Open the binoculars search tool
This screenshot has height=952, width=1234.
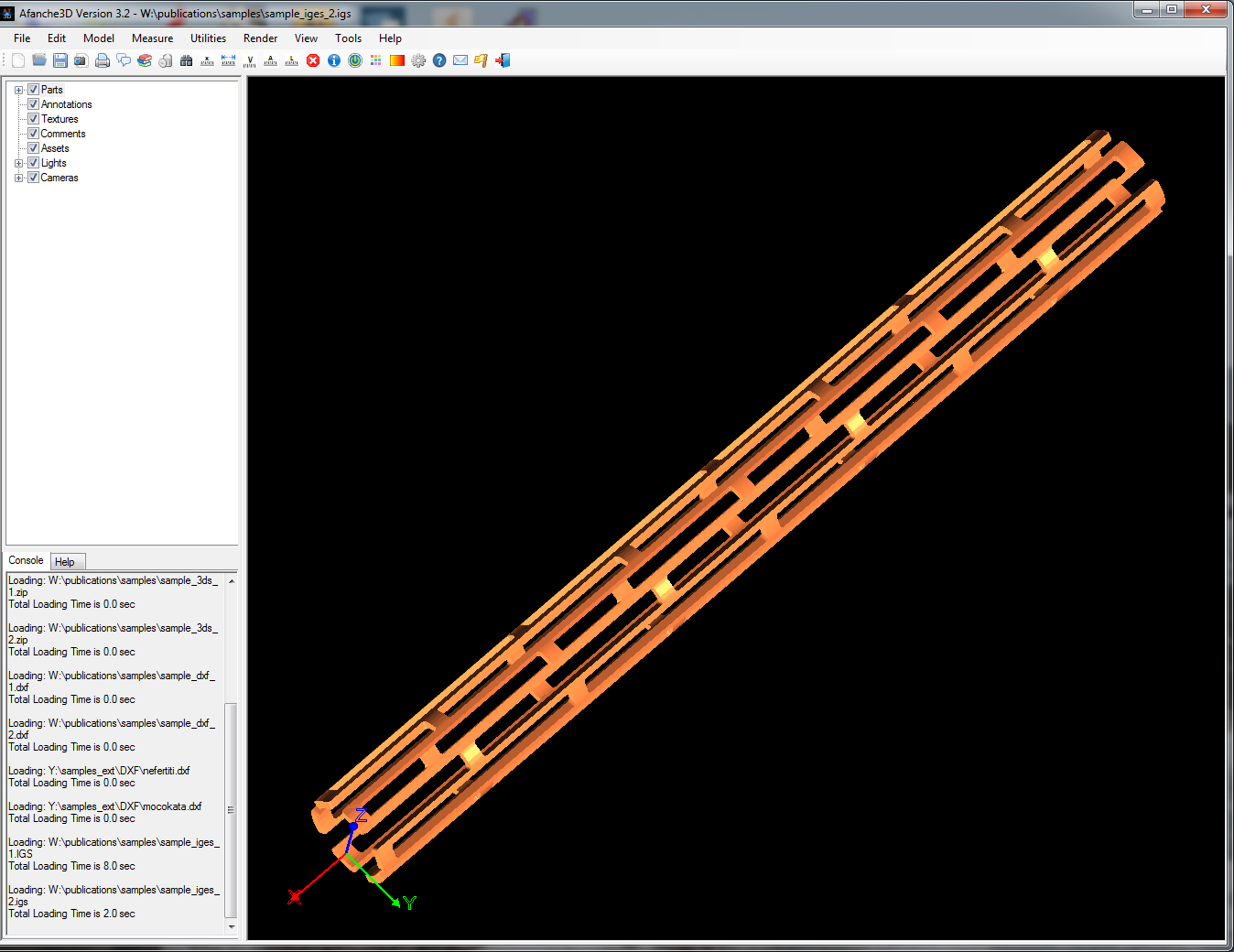pos(187,60)
